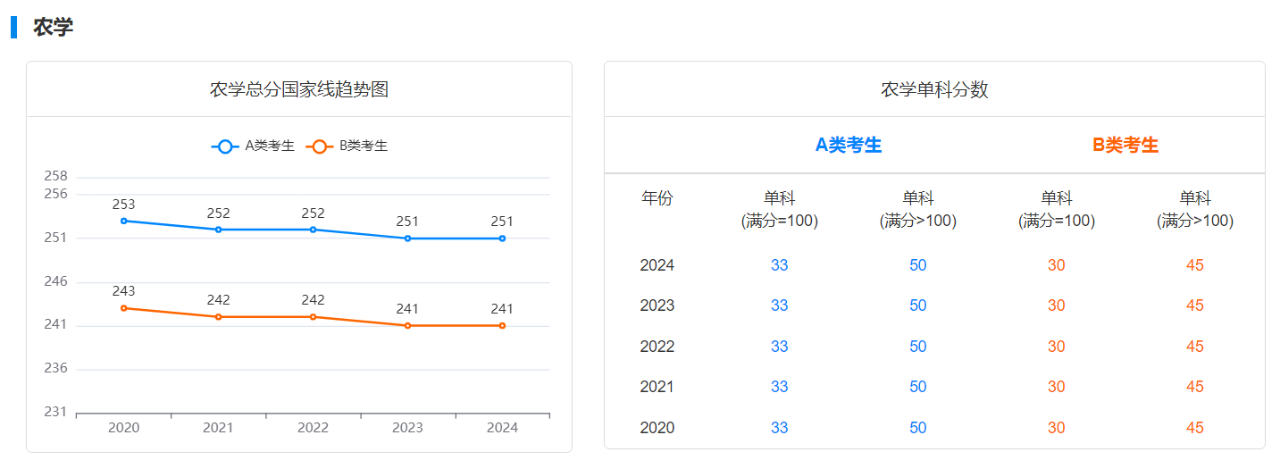Click the 2023 orange data point 241
The height and width of the screenshot is (462, 1280).
coord(408,326)
